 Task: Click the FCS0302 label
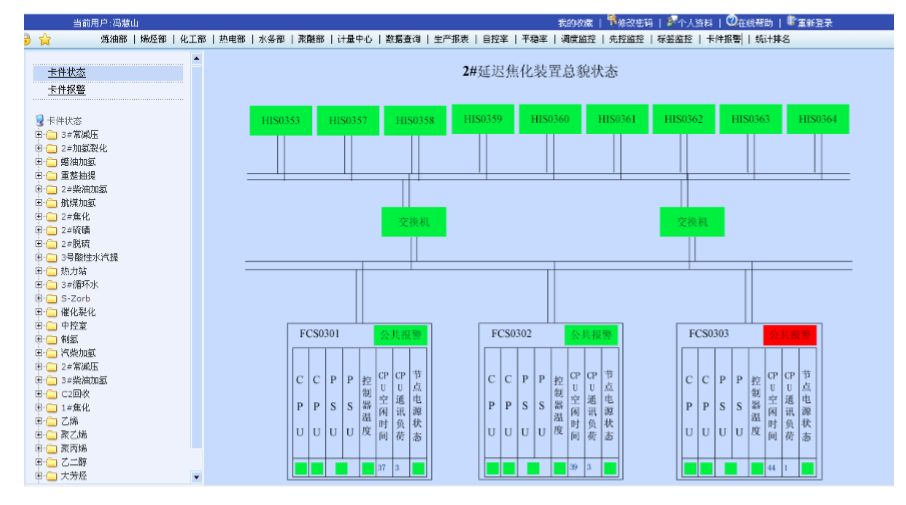point(511,334)
